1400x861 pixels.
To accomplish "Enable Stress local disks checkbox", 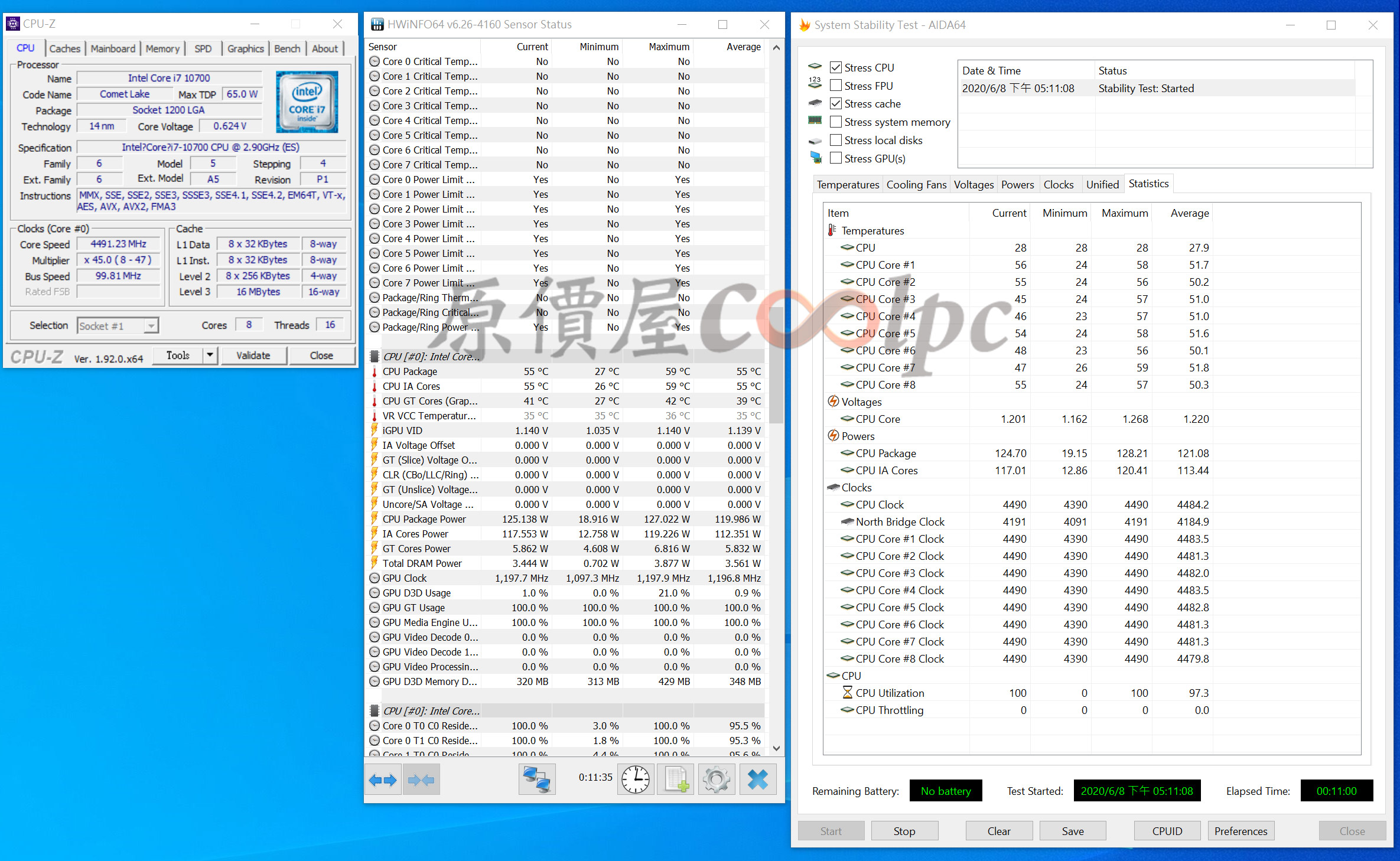I will tap(836, 140).
